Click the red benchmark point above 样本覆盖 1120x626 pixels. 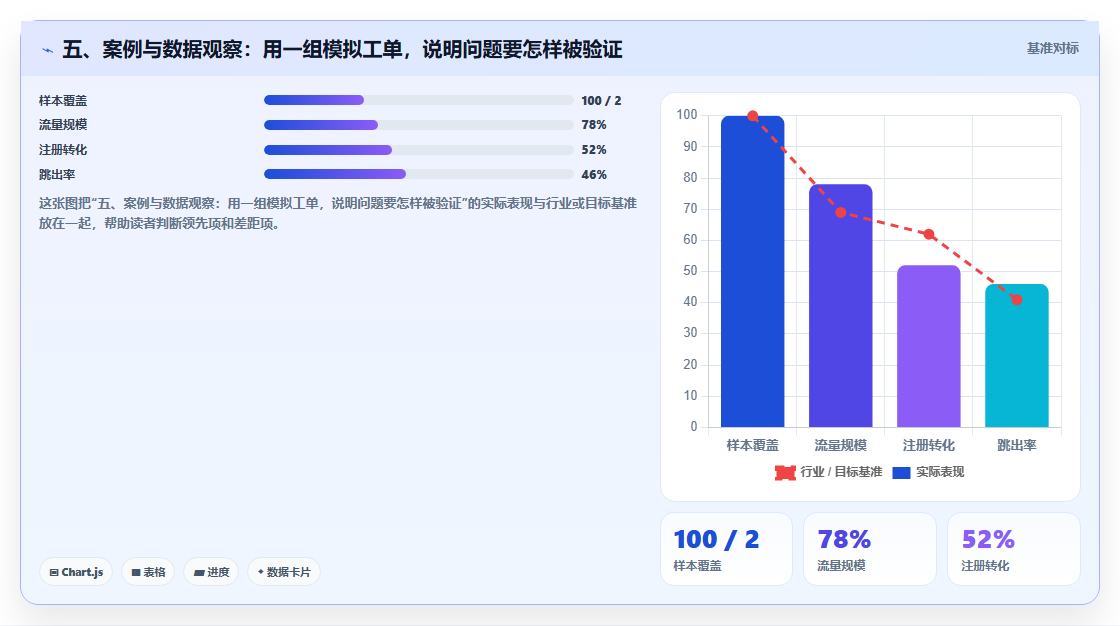pyautogui.click(x=752, y=116)
